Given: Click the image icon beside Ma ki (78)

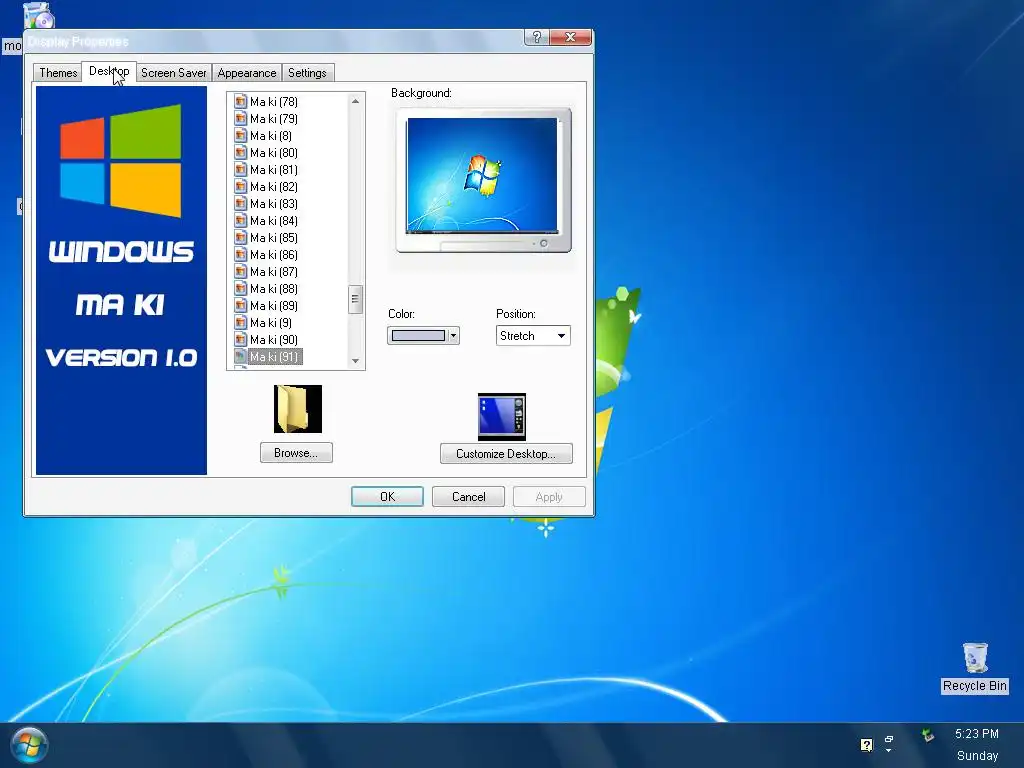Looking at the screenshot, I should click(240, 102).
